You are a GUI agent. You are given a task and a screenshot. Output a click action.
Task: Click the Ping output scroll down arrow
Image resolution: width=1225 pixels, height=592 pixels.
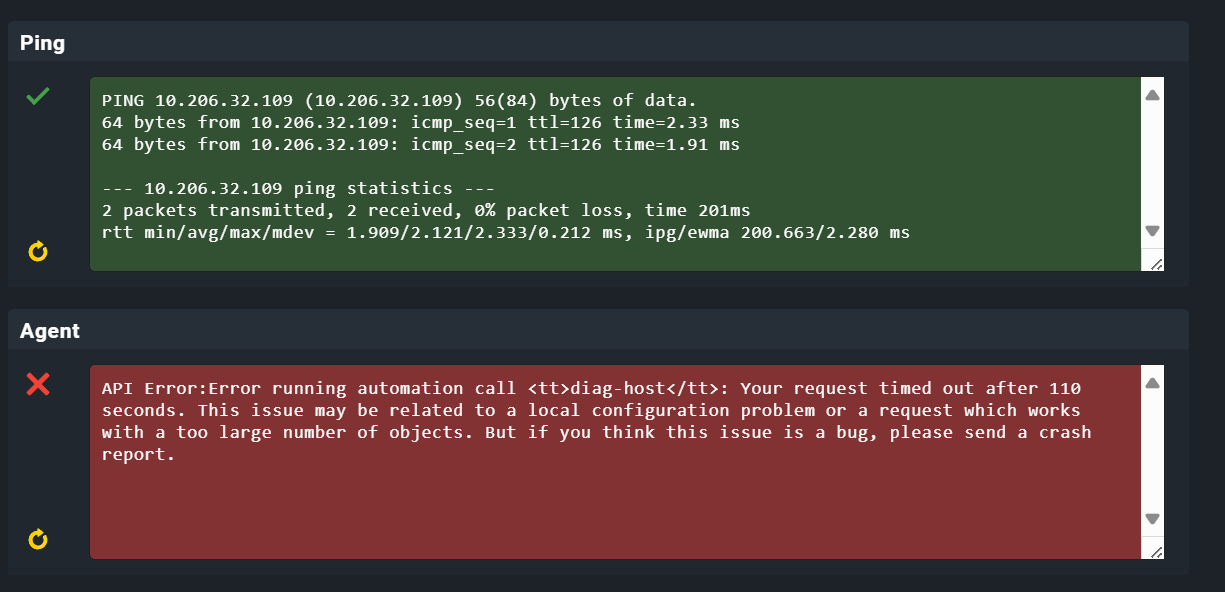click(x=1152, y=230)
